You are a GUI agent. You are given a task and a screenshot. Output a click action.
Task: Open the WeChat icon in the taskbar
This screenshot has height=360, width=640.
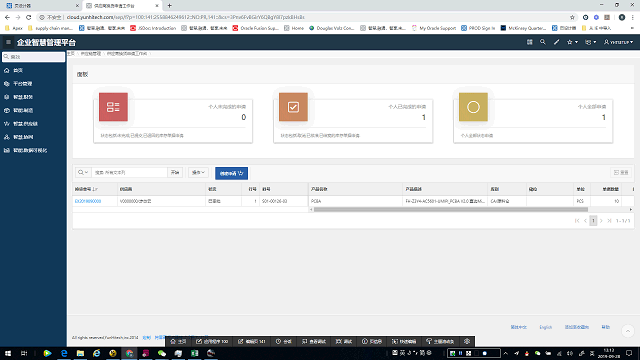[162, 353]
